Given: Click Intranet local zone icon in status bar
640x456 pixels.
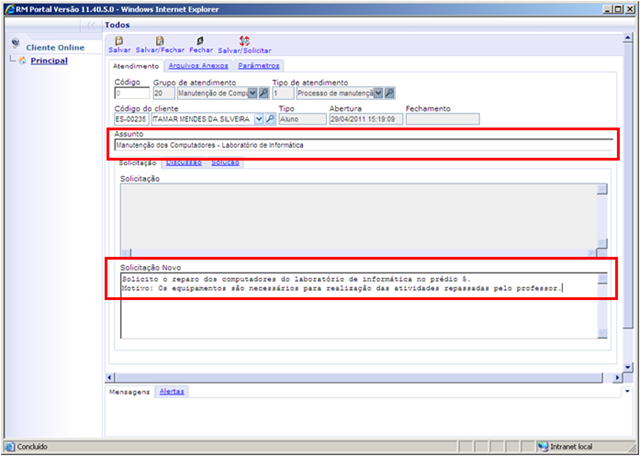Looking at the screenshot, I should tap(542, 447).
